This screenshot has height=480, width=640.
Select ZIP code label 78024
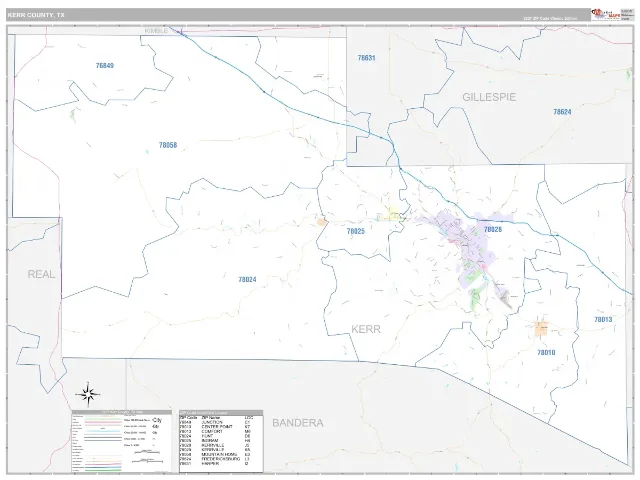247,280
